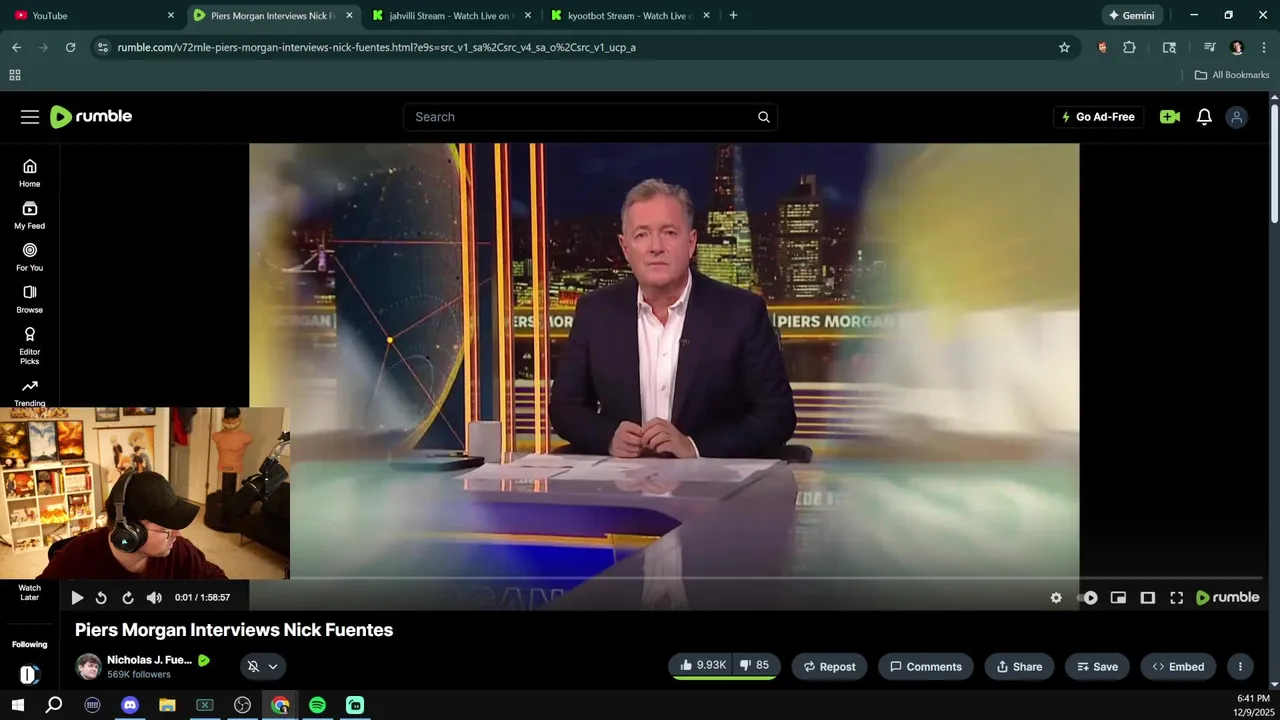The image size is (1280, 720).
Task: Open Watch Later in sidebar
Action: click(30, 593)
